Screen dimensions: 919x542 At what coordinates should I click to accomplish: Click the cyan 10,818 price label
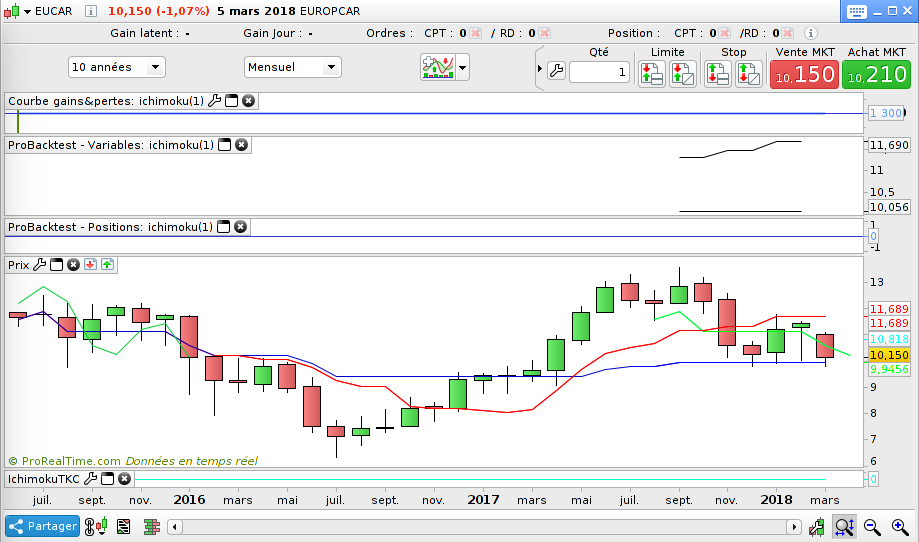click(889, 339)
